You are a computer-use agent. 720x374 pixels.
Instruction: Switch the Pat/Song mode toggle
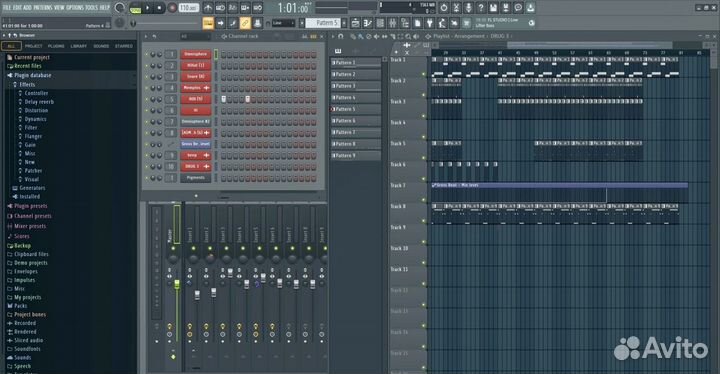tap(135, 8)
